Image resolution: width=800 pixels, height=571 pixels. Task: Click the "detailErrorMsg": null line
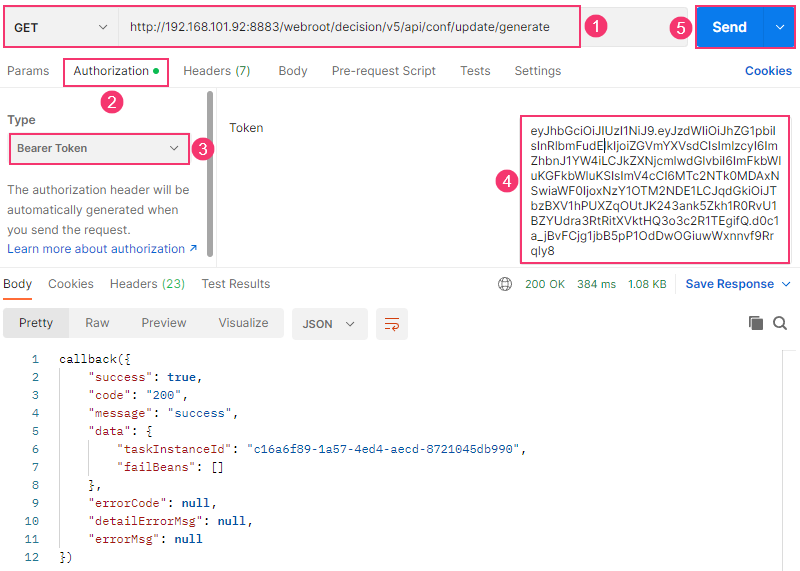click(170, 521)
